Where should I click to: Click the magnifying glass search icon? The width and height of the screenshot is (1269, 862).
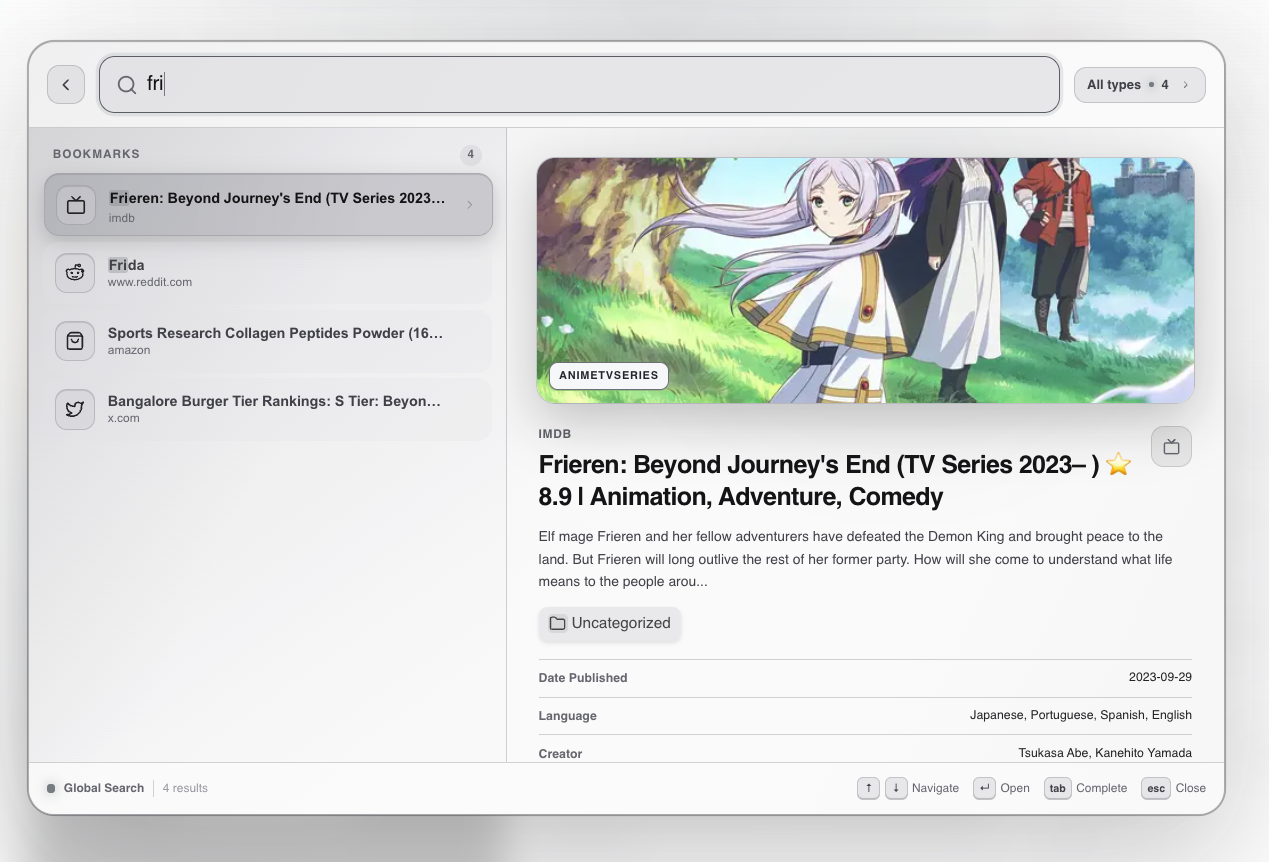pos(127,85)
